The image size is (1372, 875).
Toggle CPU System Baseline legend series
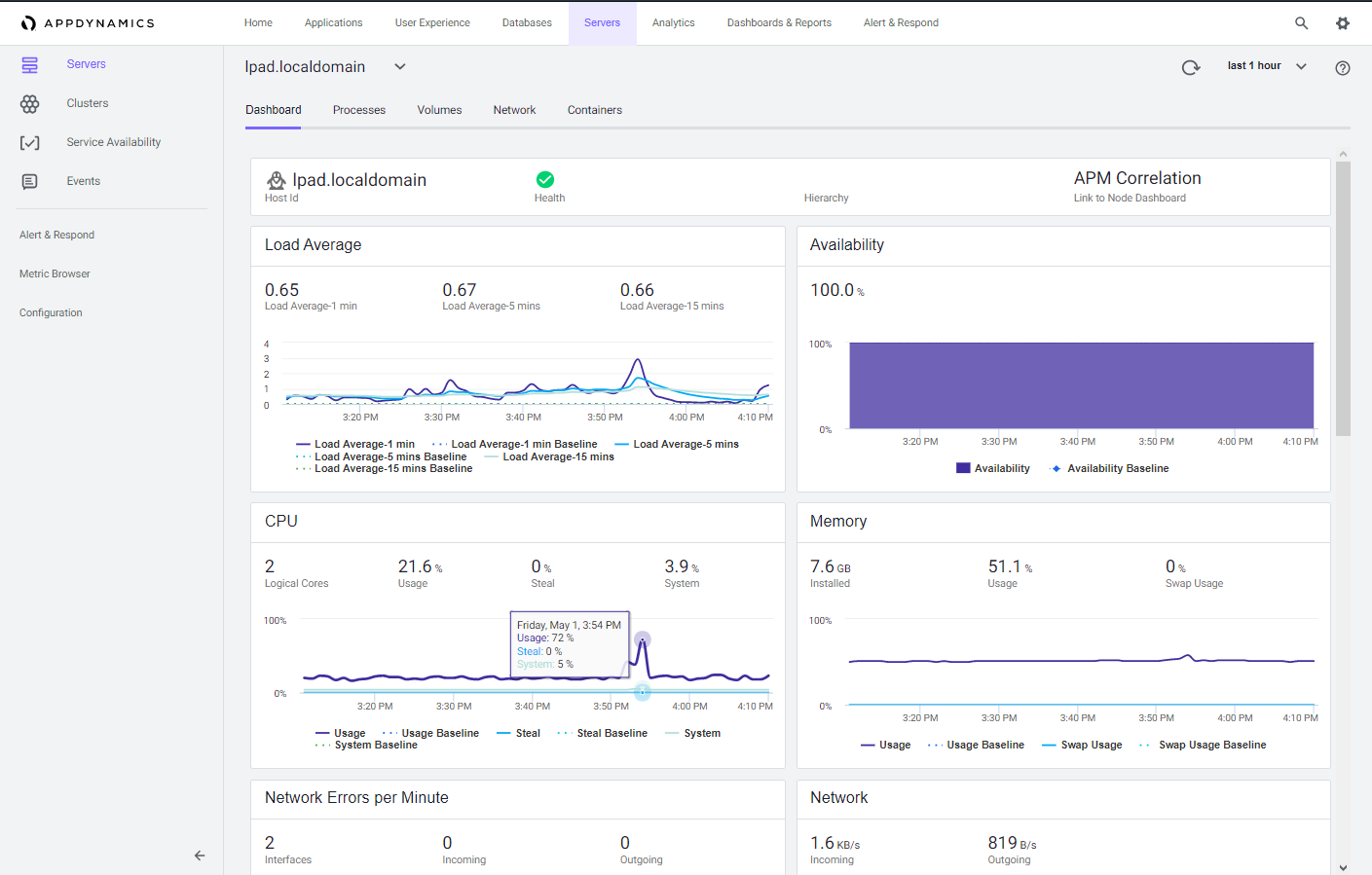[x=366, y=745]
